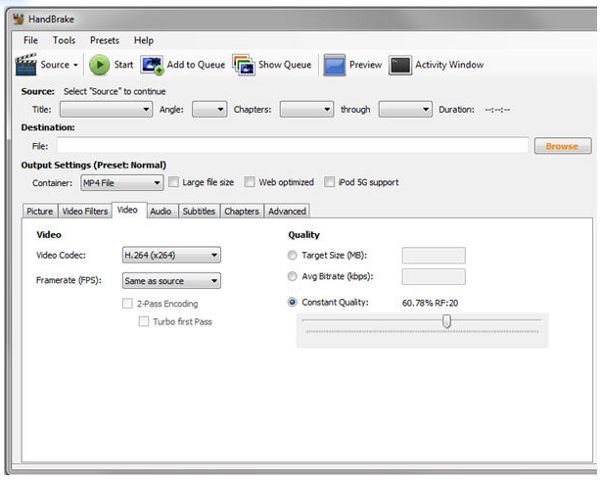Screen dimensions: 600x482
Task: Switch to the Audio tab
Action: (x=161, y=211)
